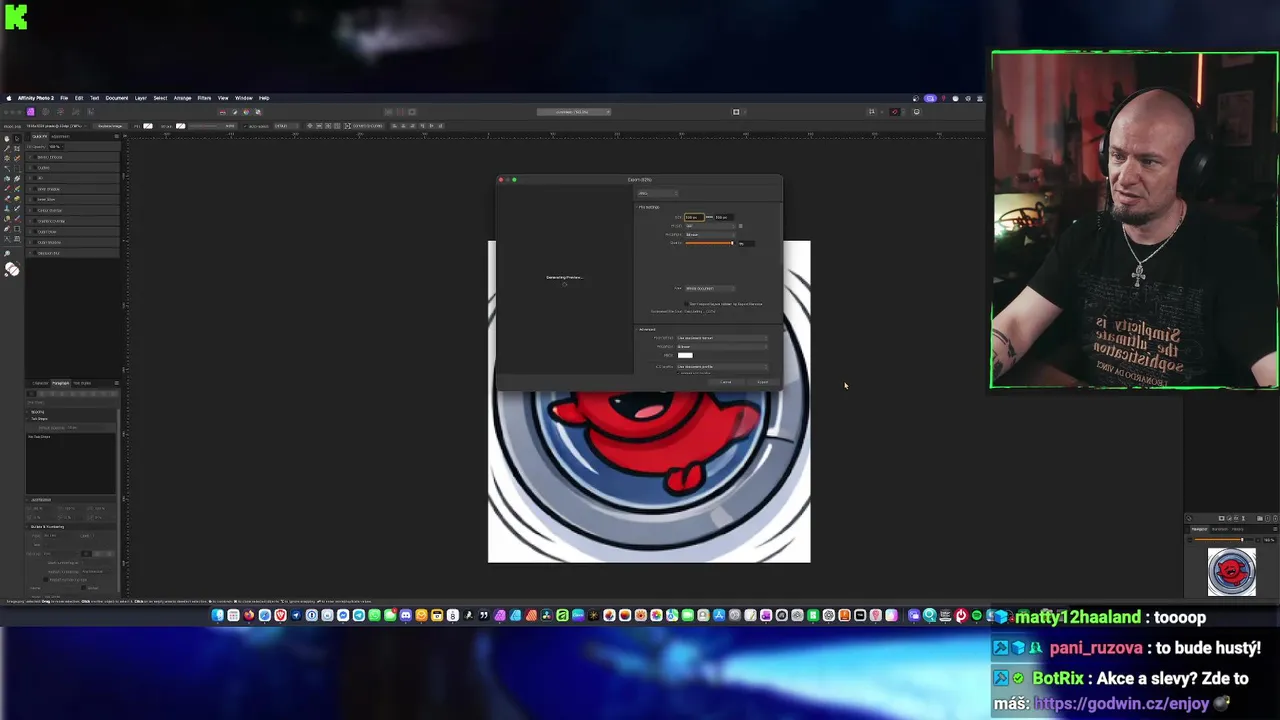Switch to the Develop persona
This screenshot has height=720, width=1280.
pyautogui.click(x=60, y=112)
